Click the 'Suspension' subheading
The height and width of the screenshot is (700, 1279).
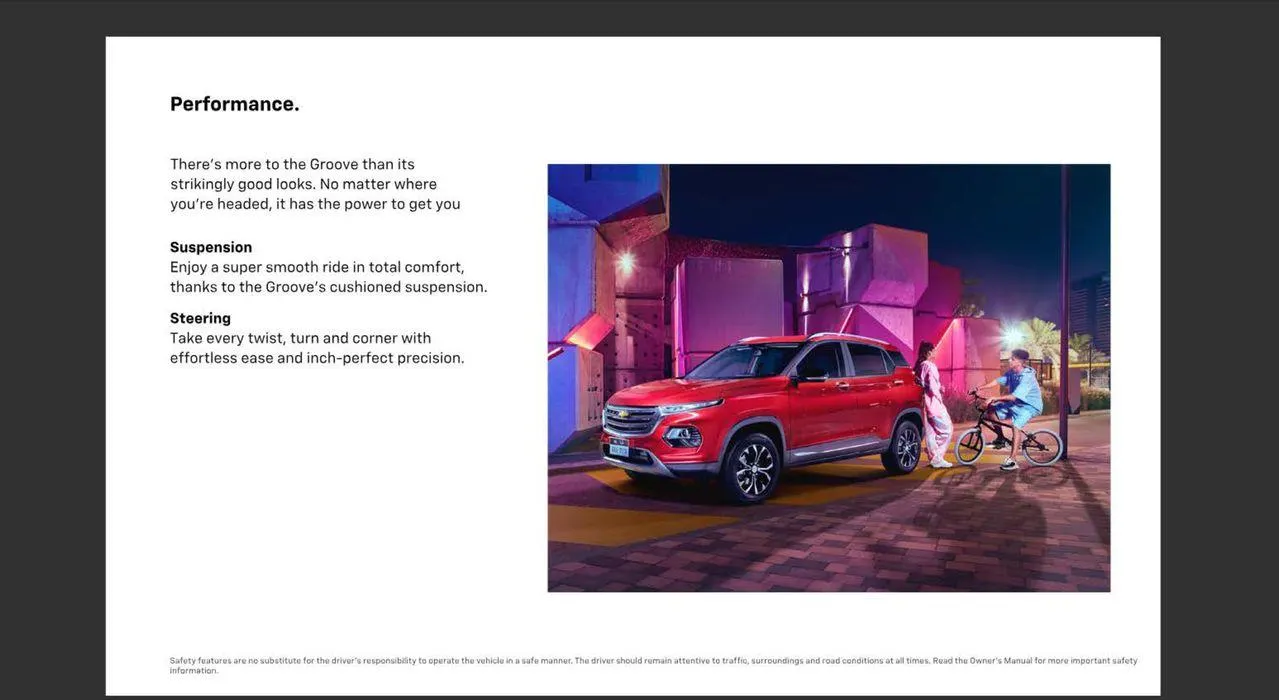coord(211,247)
